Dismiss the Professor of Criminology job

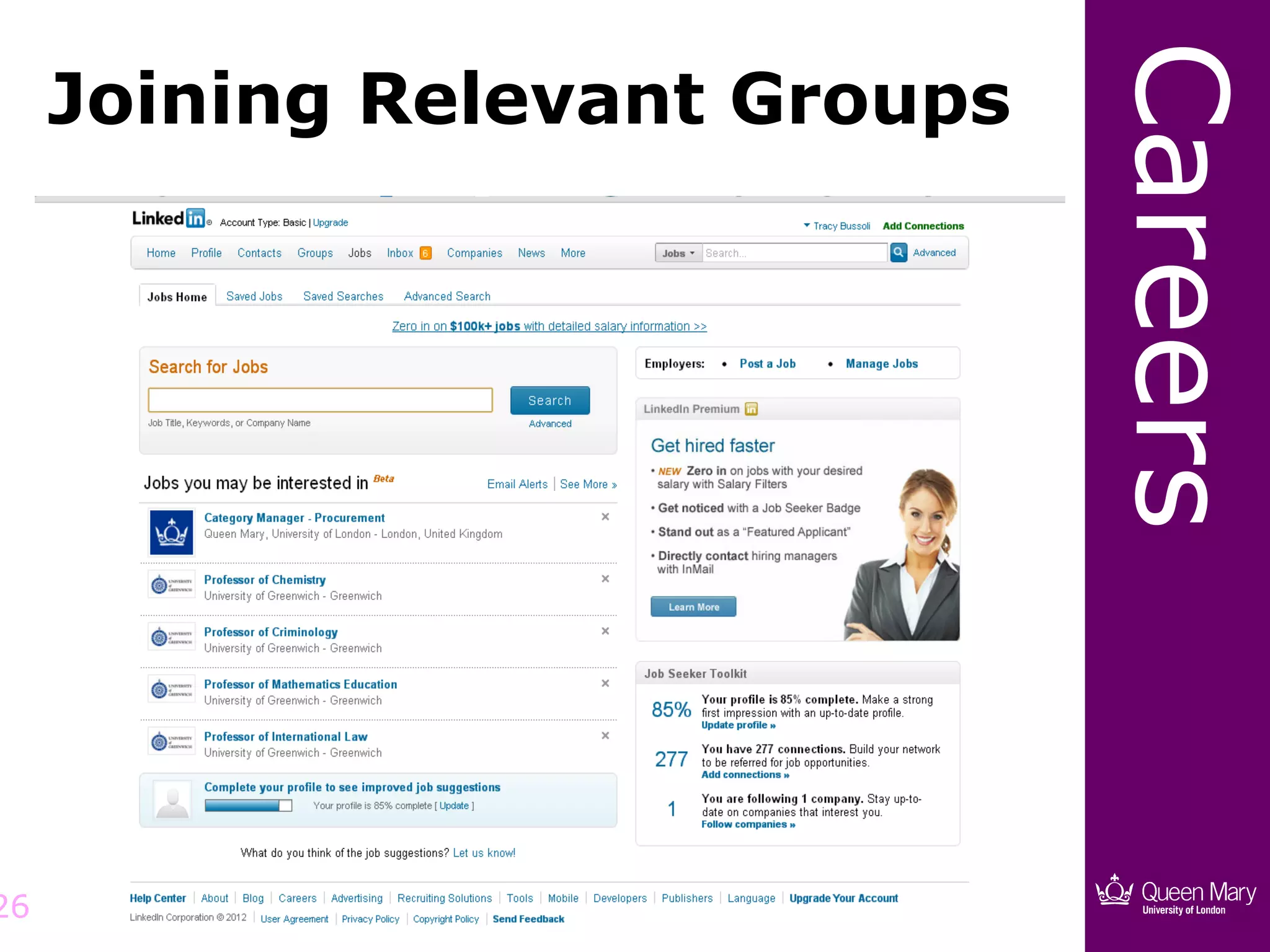pos(605,631)
